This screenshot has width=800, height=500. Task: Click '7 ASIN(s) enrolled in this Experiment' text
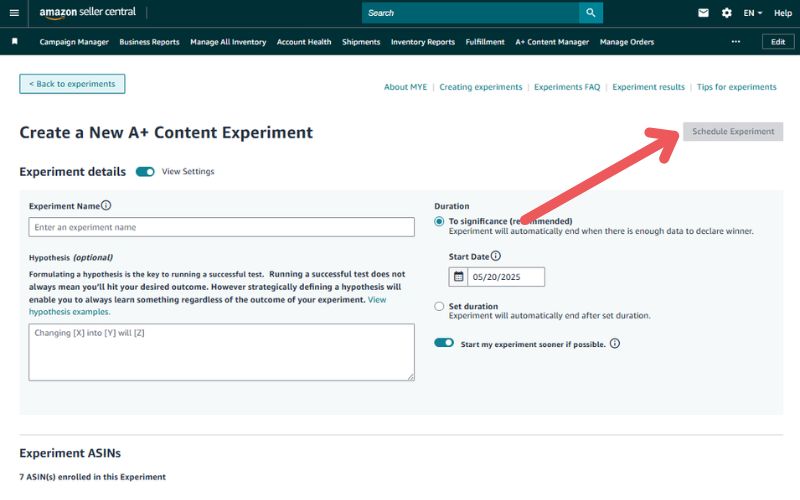92,477
